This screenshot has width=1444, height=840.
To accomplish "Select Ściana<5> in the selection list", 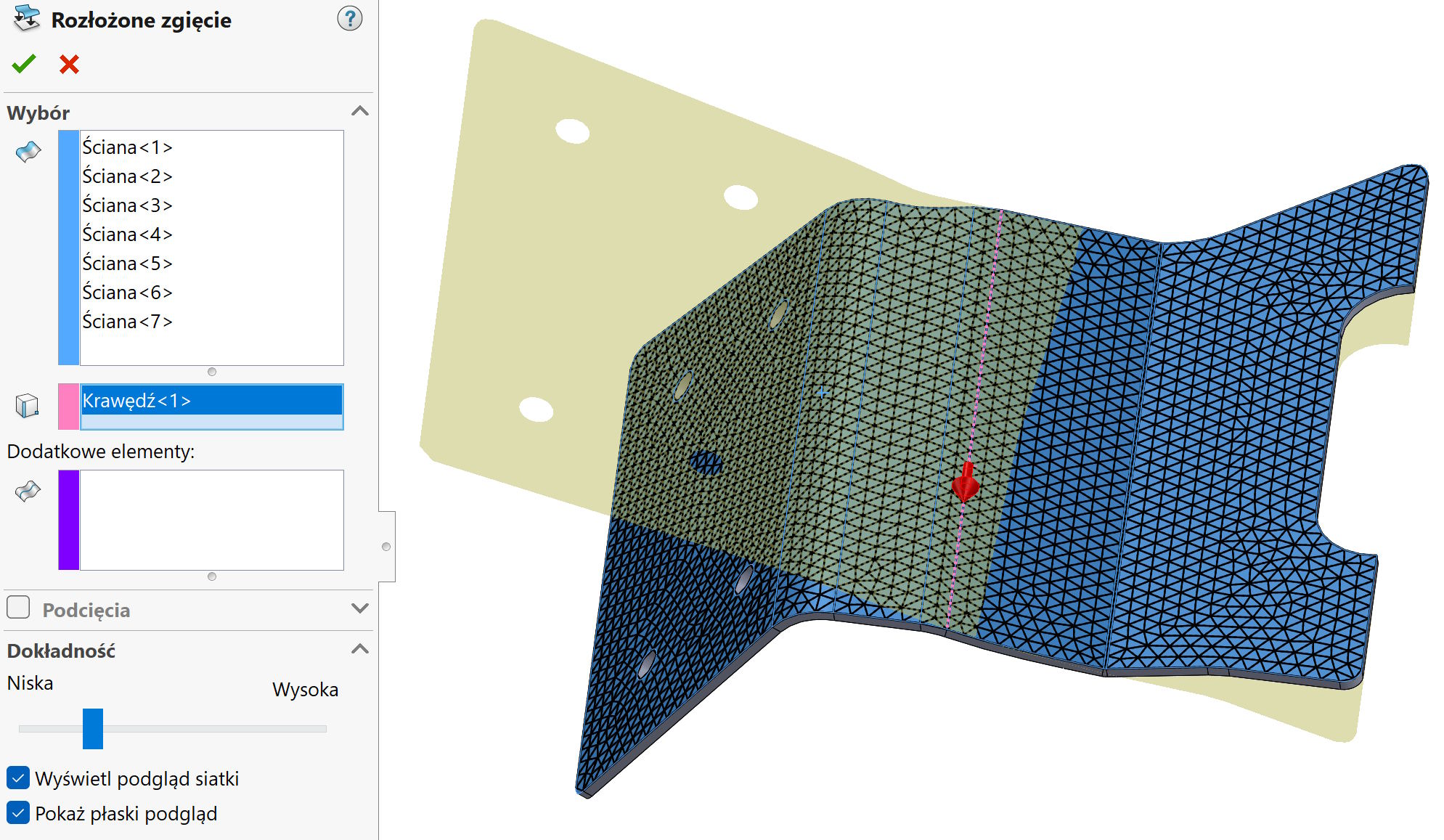I will (x=127, y=264).
